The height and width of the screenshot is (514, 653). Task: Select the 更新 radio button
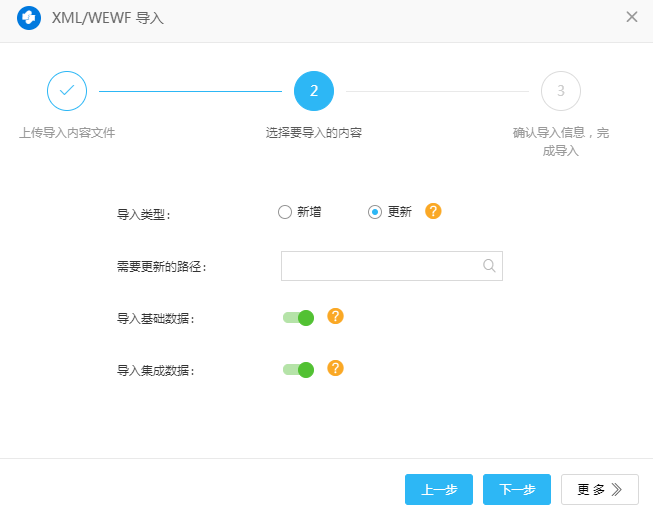pyautogui.click(x=375, y=212)
